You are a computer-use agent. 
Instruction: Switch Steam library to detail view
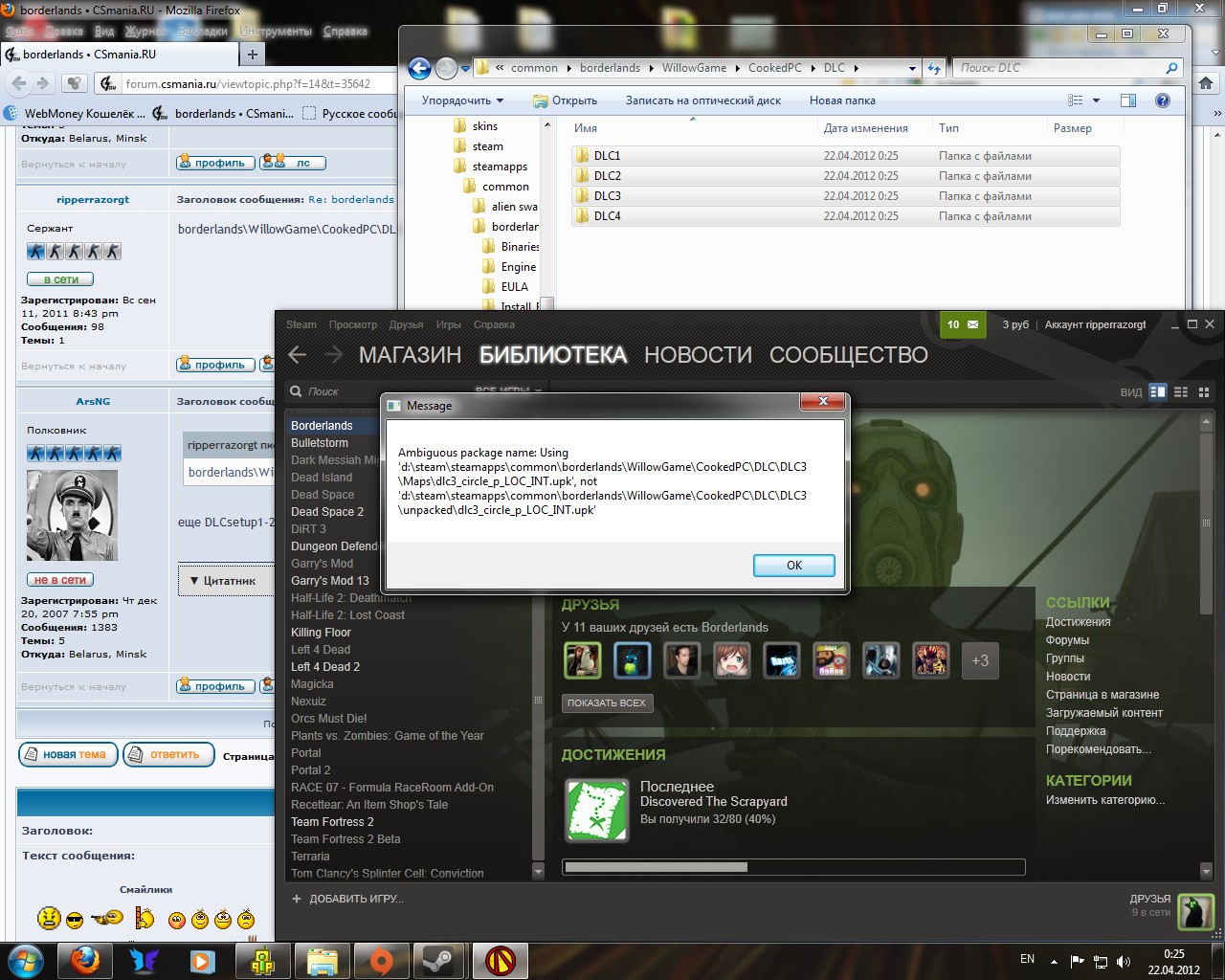point(1158,391)
